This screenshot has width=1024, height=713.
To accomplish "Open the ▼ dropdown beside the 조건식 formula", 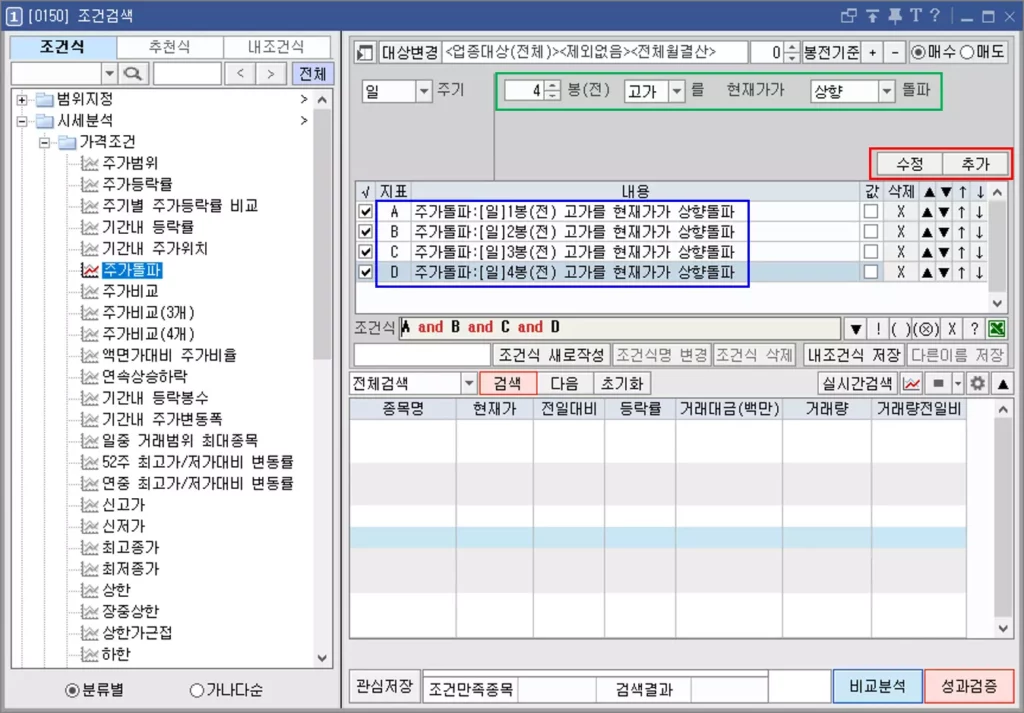I will (856, 328).
